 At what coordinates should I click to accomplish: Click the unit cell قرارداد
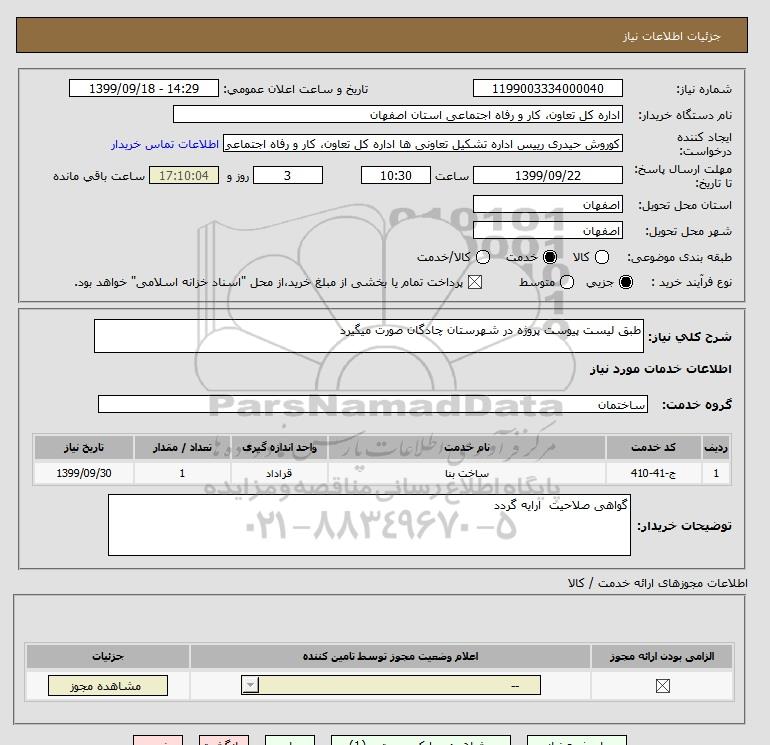click(x=279, y=473)
